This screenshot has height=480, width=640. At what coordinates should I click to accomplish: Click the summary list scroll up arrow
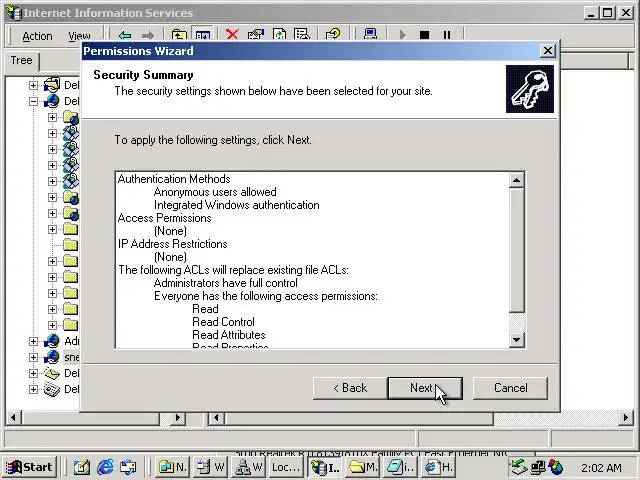pyautogui.click(x=517, y=180)
